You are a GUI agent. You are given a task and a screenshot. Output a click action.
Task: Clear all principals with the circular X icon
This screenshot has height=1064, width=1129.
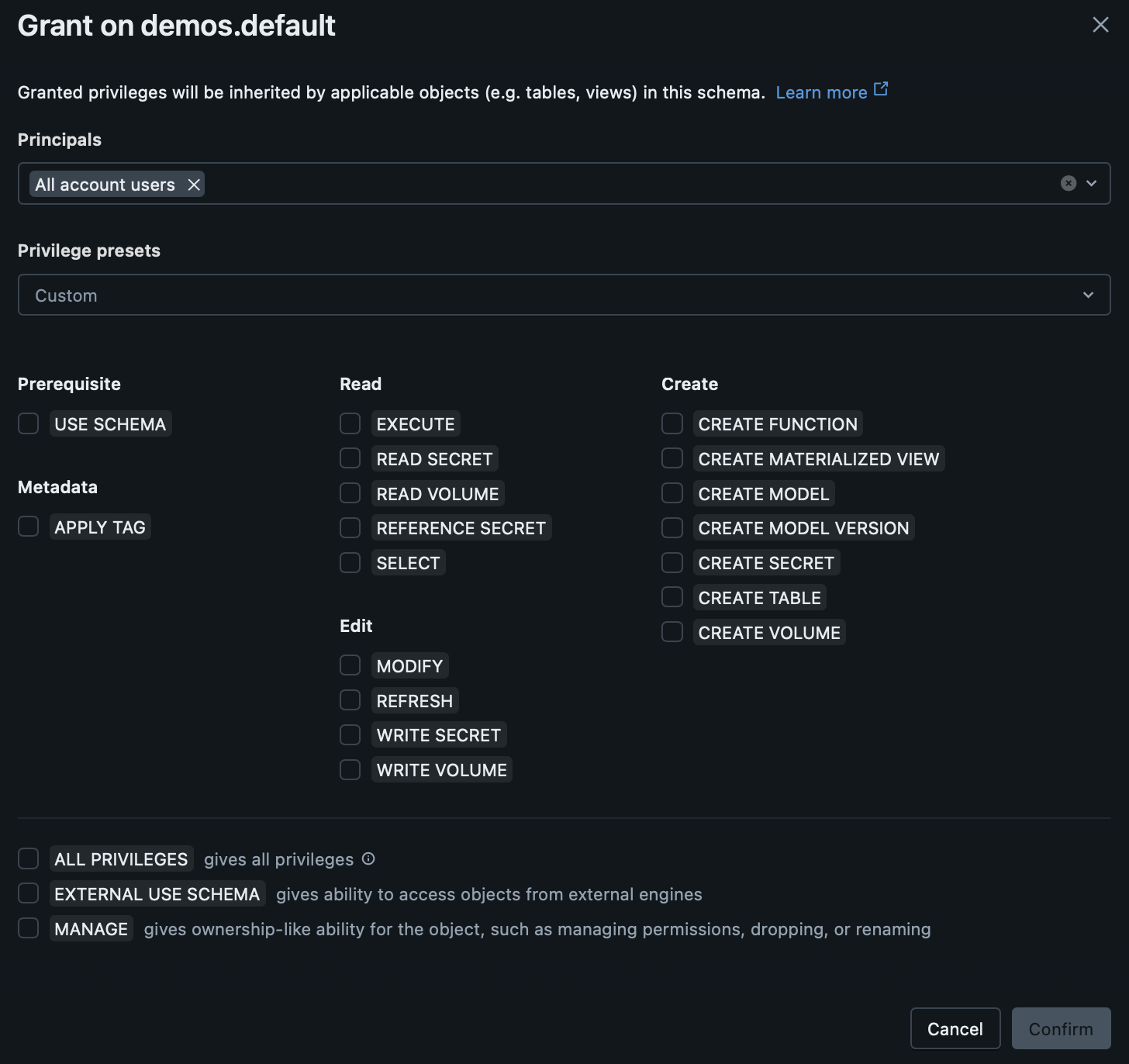1069,183
